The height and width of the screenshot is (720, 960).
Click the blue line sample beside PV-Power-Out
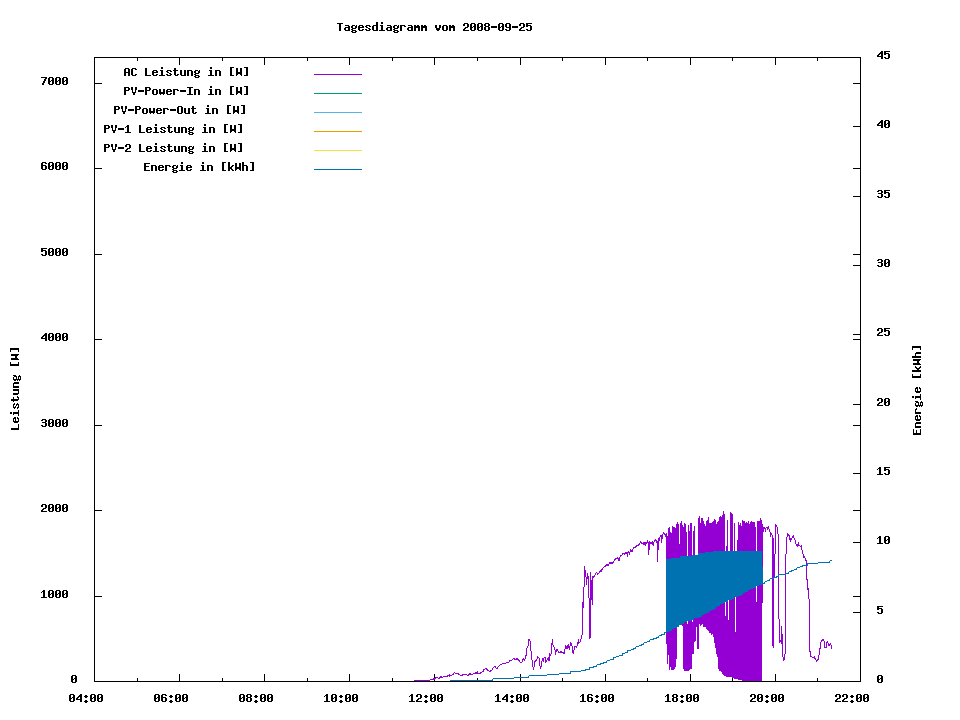(337, 112)
